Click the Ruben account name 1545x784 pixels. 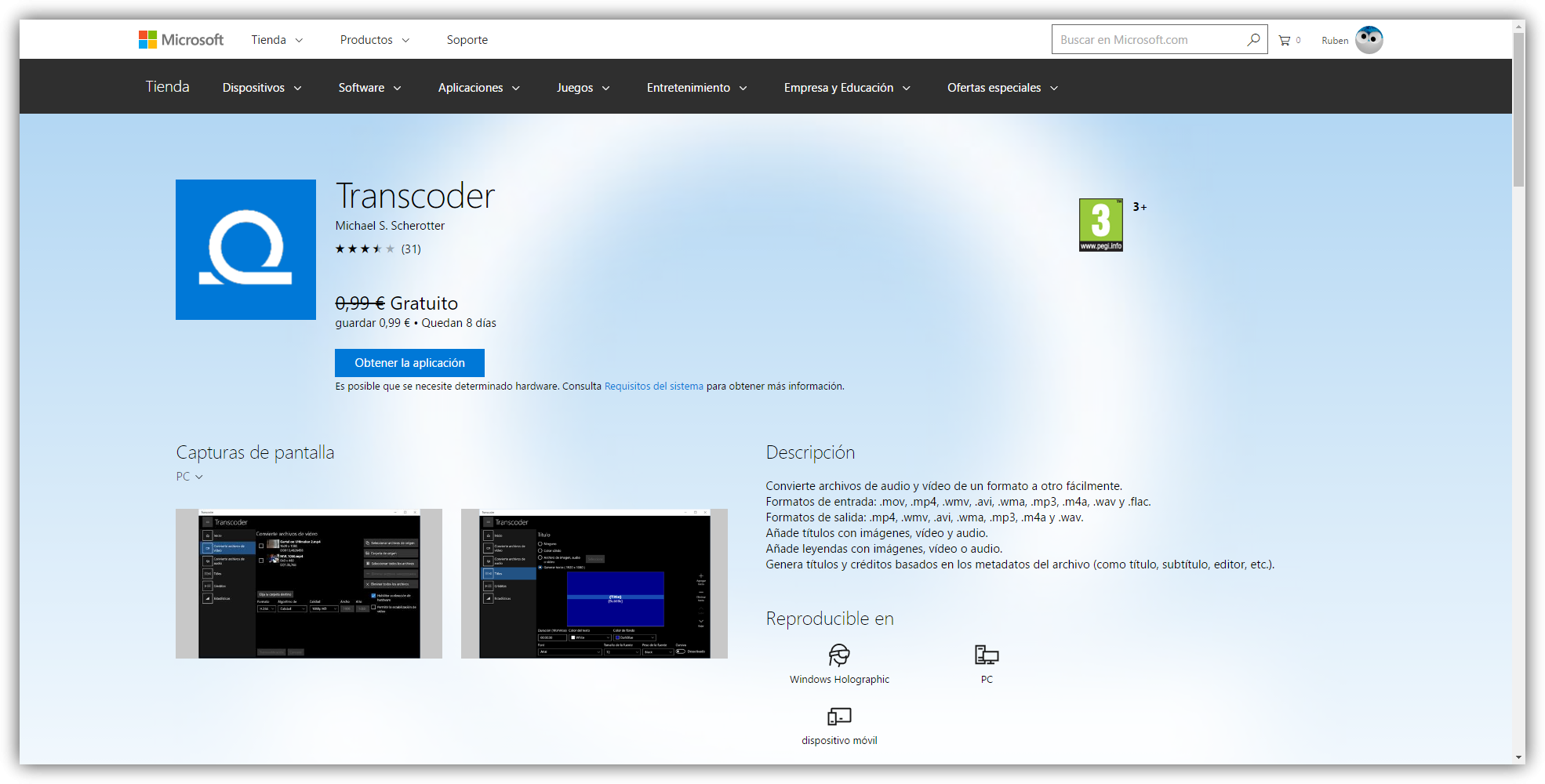[1335, 41]
